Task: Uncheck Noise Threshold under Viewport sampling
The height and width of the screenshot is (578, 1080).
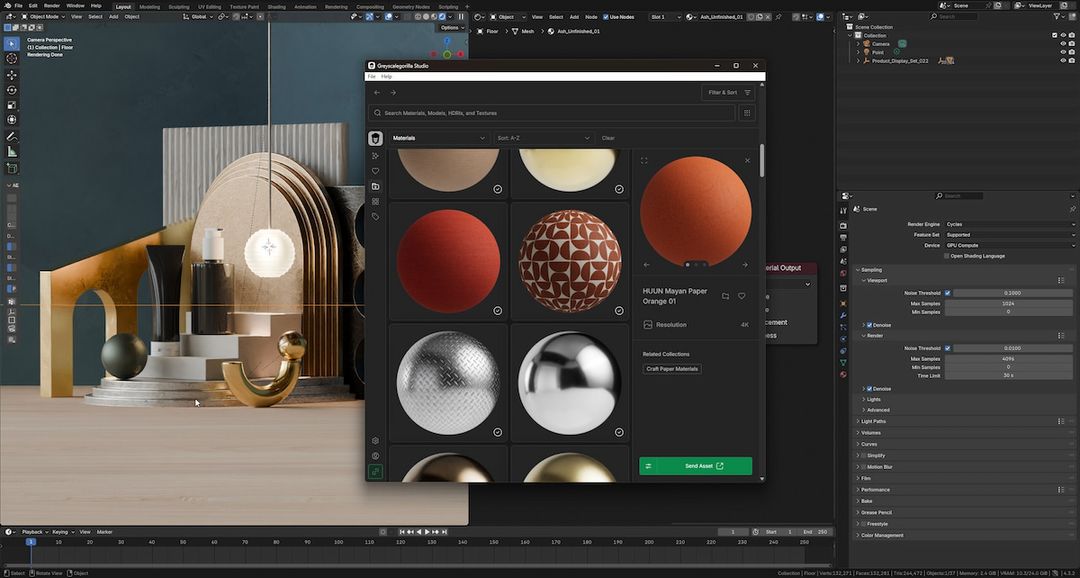Action: (x=948, y=293)
